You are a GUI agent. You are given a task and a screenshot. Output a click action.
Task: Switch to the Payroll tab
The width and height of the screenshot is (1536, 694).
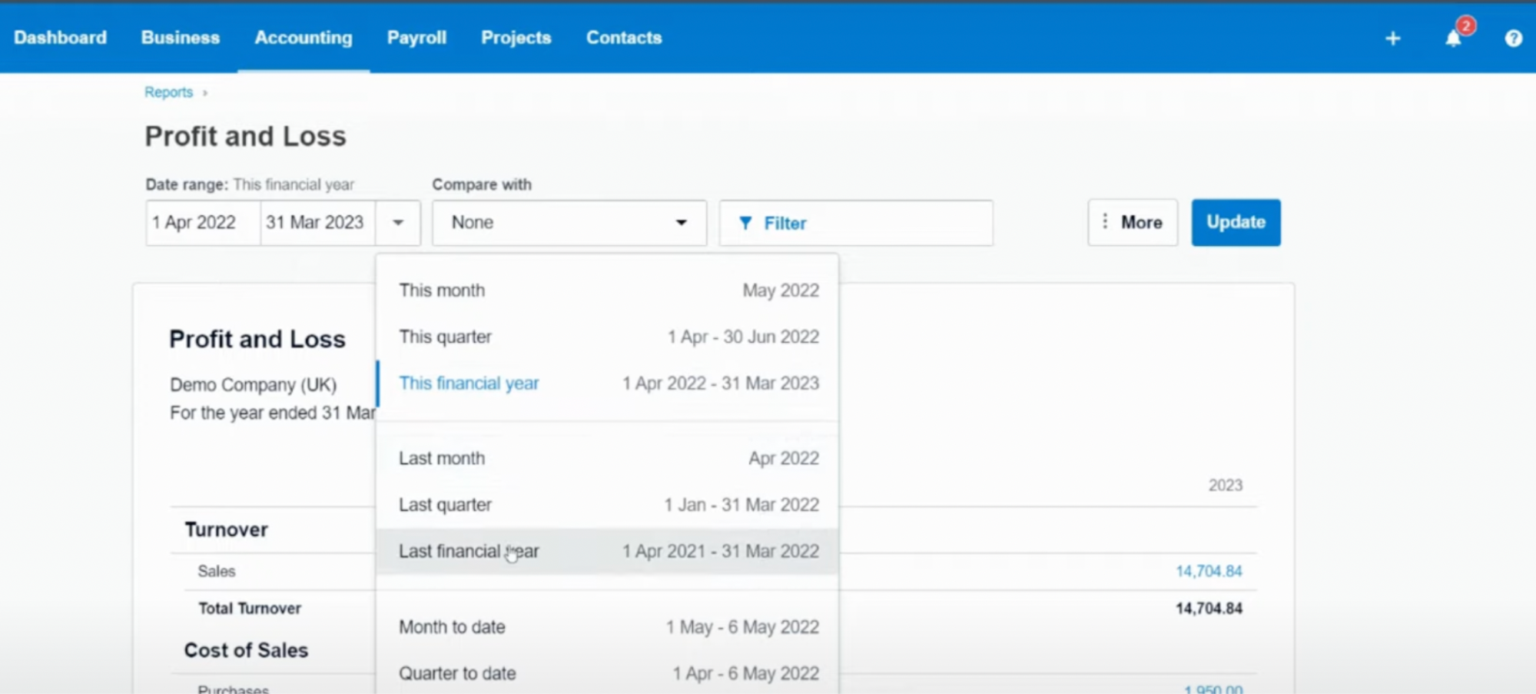[416, 38]
